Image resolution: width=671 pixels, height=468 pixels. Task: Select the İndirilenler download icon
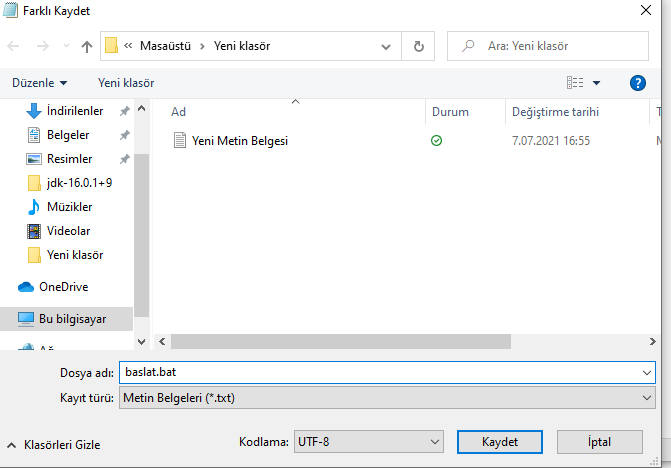tap(33, 111)
